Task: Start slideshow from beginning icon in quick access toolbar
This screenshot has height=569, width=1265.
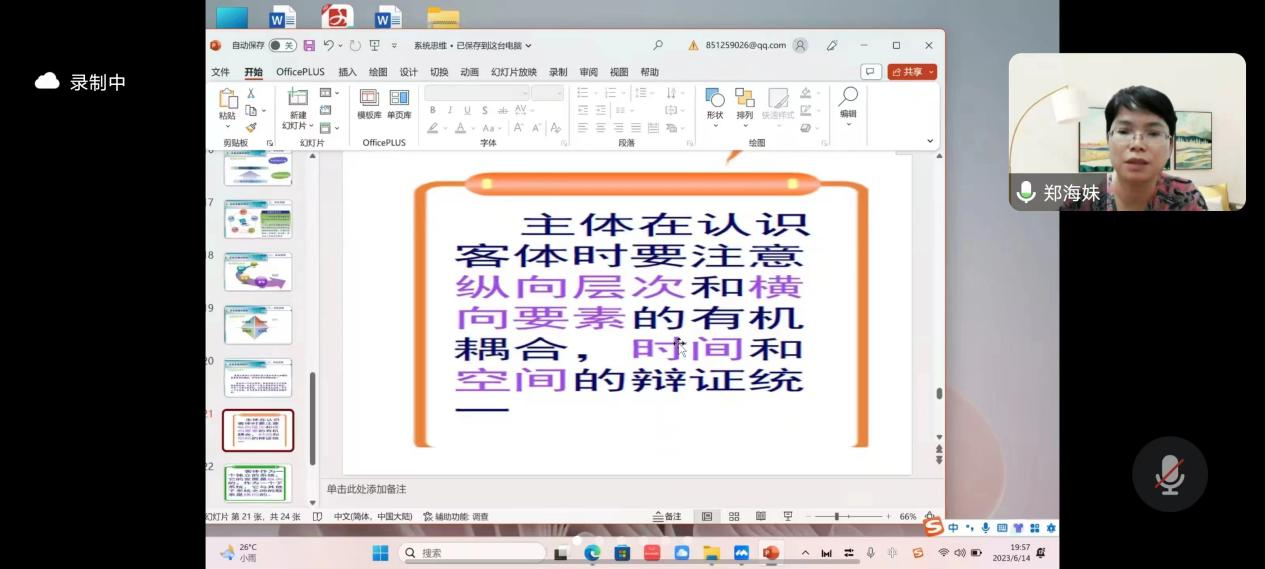Action: pos(375,46)
